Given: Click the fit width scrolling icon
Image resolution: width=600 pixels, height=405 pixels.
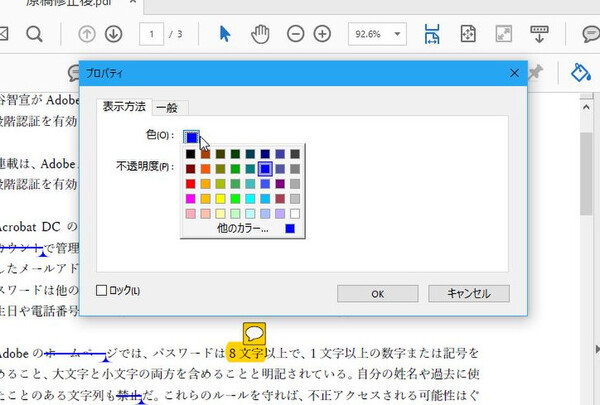Looking at the screenshot, I should pyautogui.click(x=432, y=34).
